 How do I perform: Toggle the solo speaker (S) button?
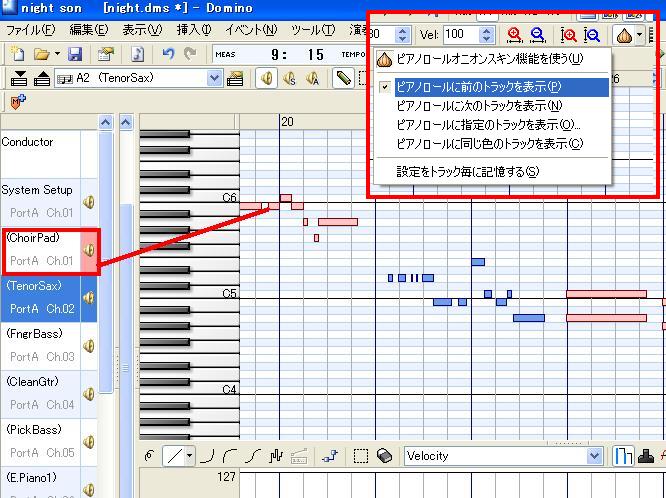[290, 78]
